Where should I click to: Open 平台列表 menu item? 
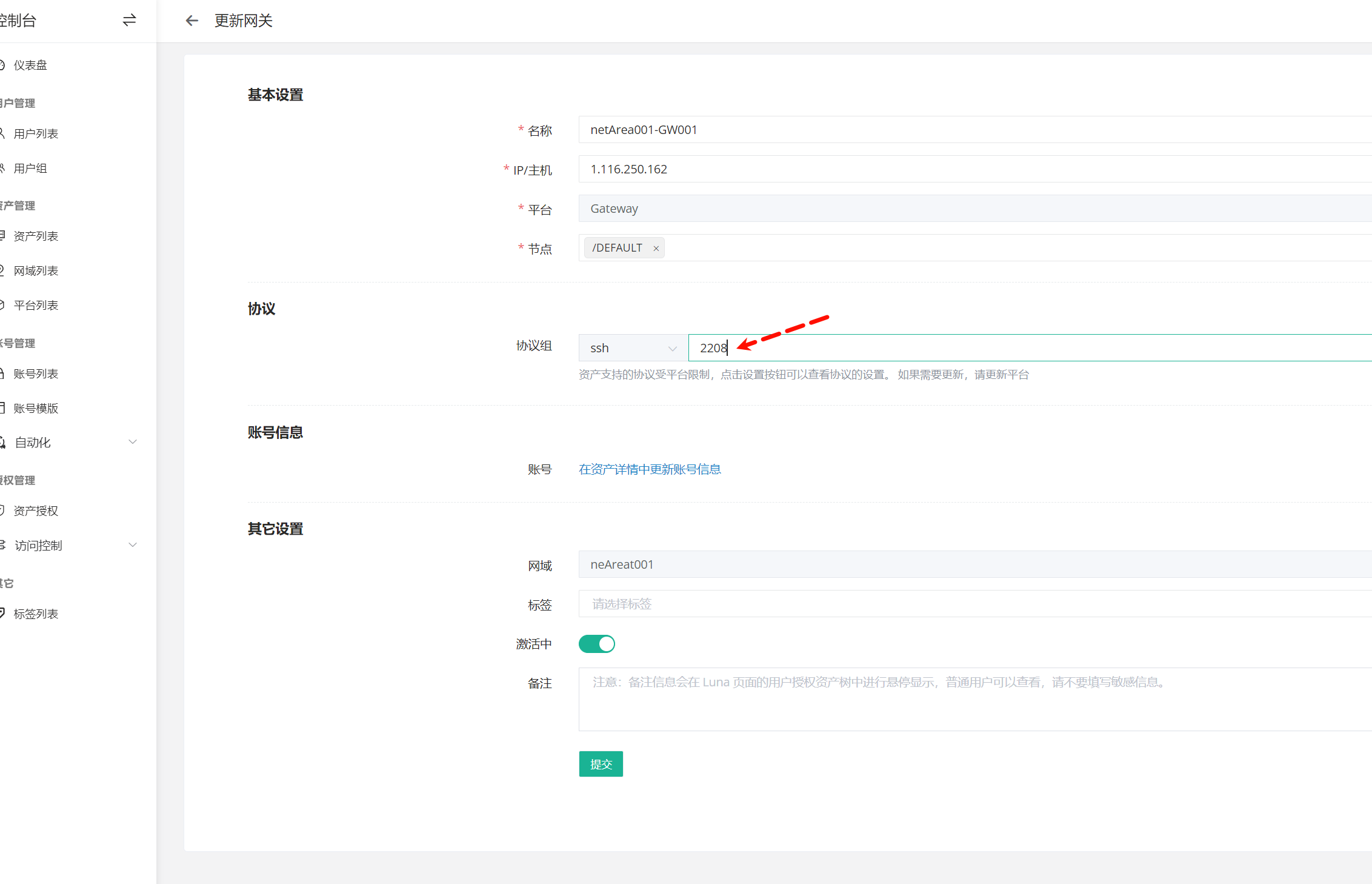click(36, 305)
